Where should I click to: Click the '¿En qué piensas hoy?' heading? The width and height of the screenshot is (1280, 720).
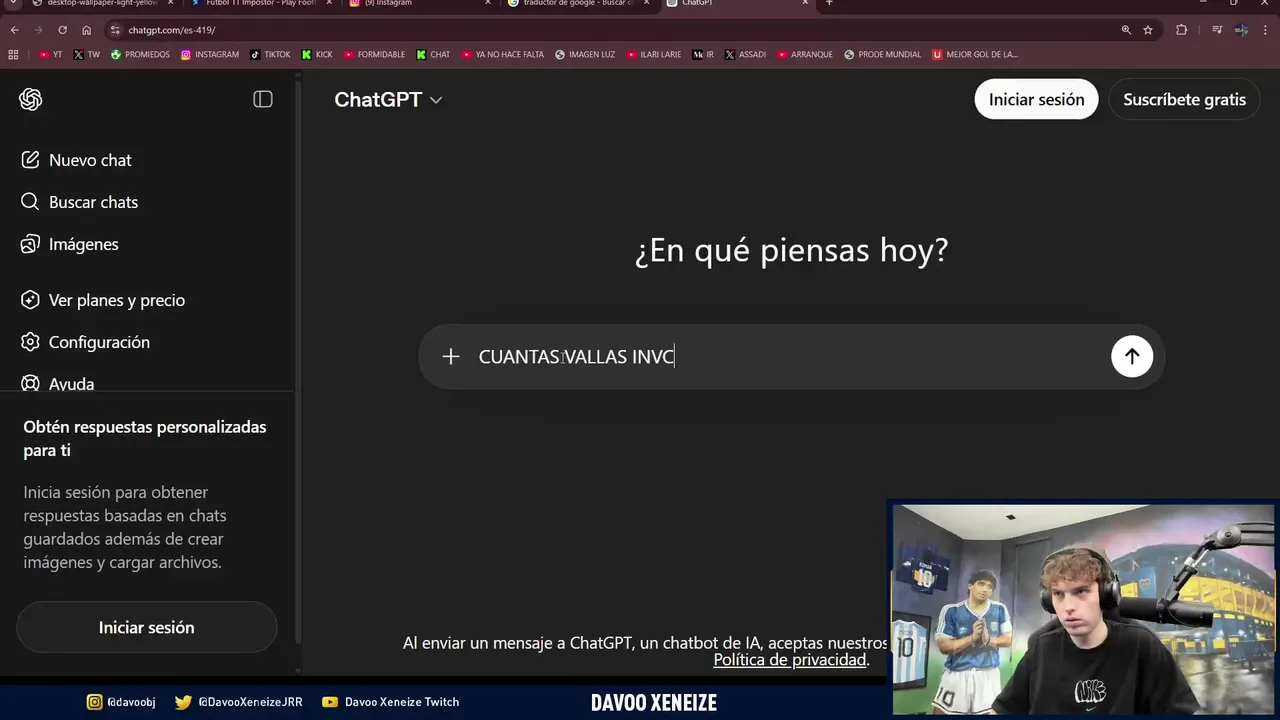pyautogui.click(x=791, y=250)
